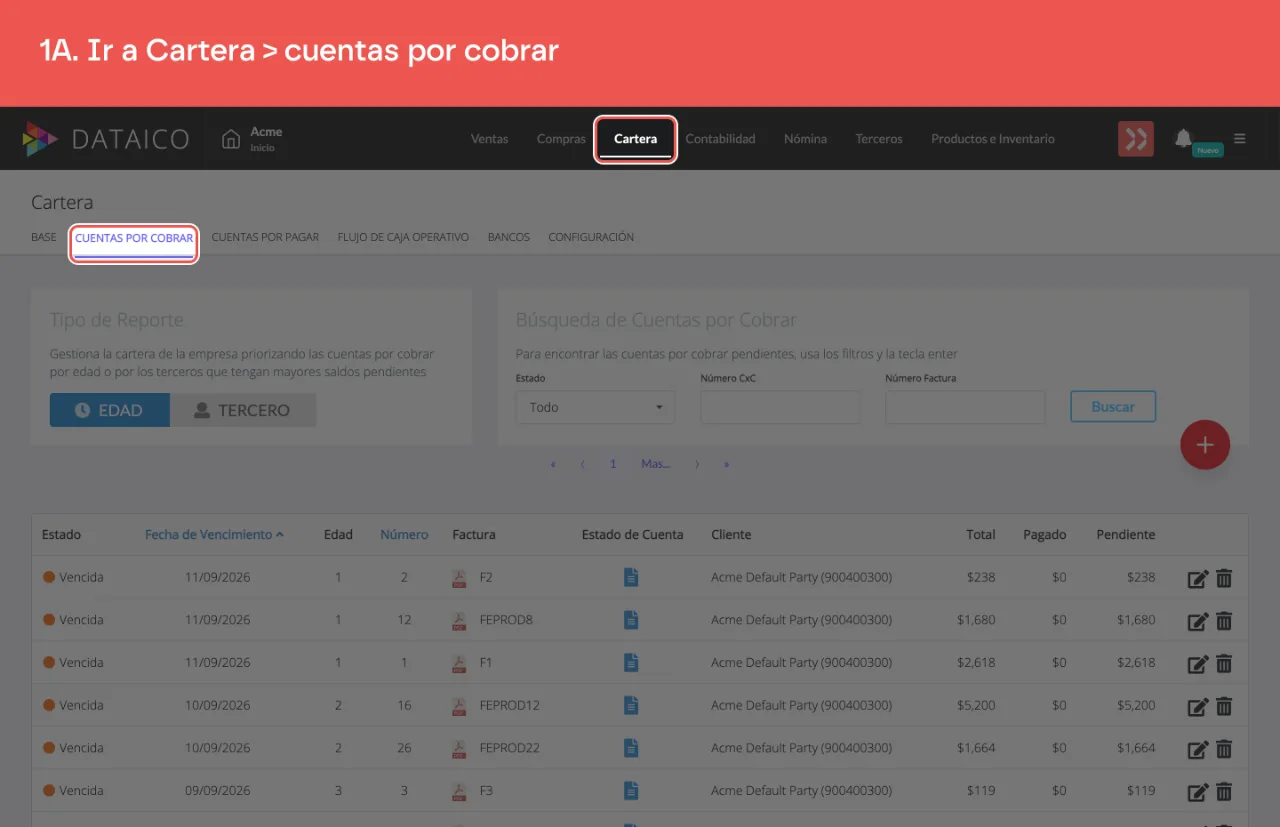1280x827 pixels.
Task: Click the red double-arrow shortcut icon
Action: click(x=1136, y=139)
